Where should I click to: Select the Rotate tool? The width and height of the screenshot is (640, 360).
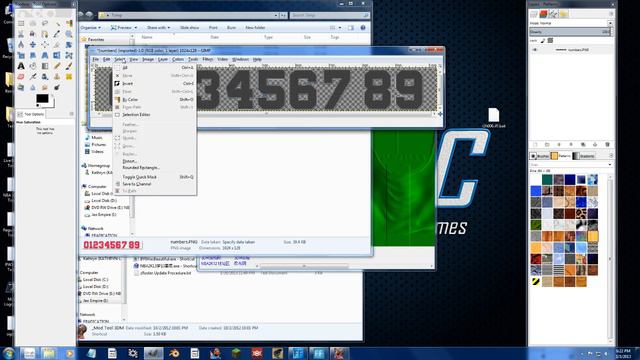(x=69, y=44)
